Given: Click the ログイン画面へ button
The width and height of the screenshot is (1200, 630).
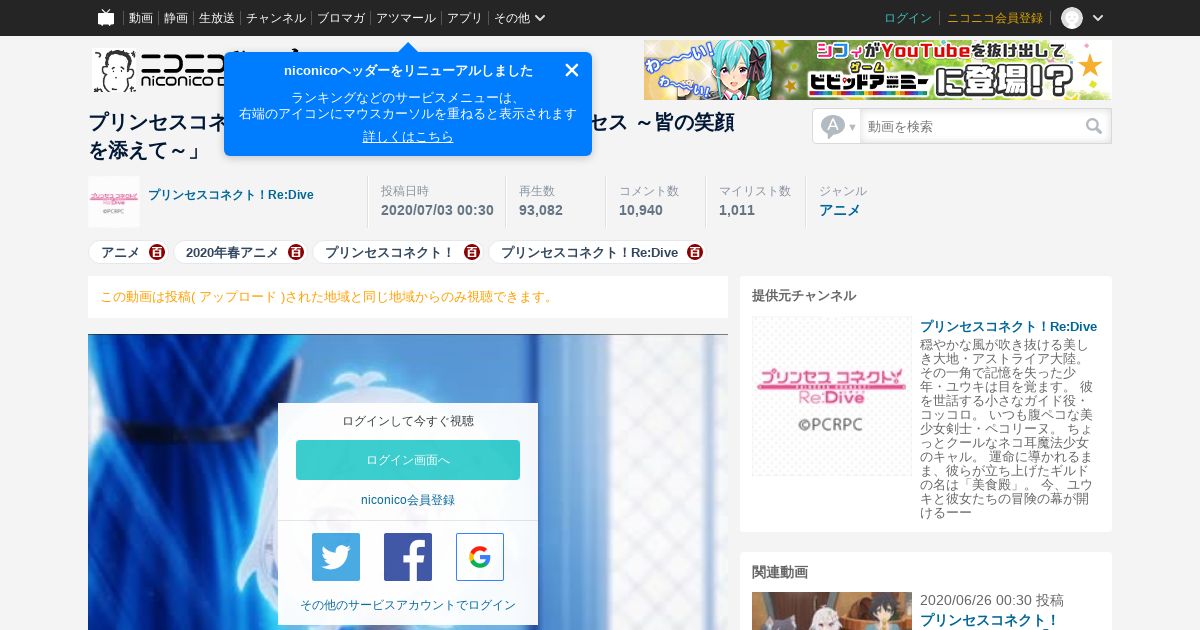Looking at the screenshot, I should [x=408, y=460].
